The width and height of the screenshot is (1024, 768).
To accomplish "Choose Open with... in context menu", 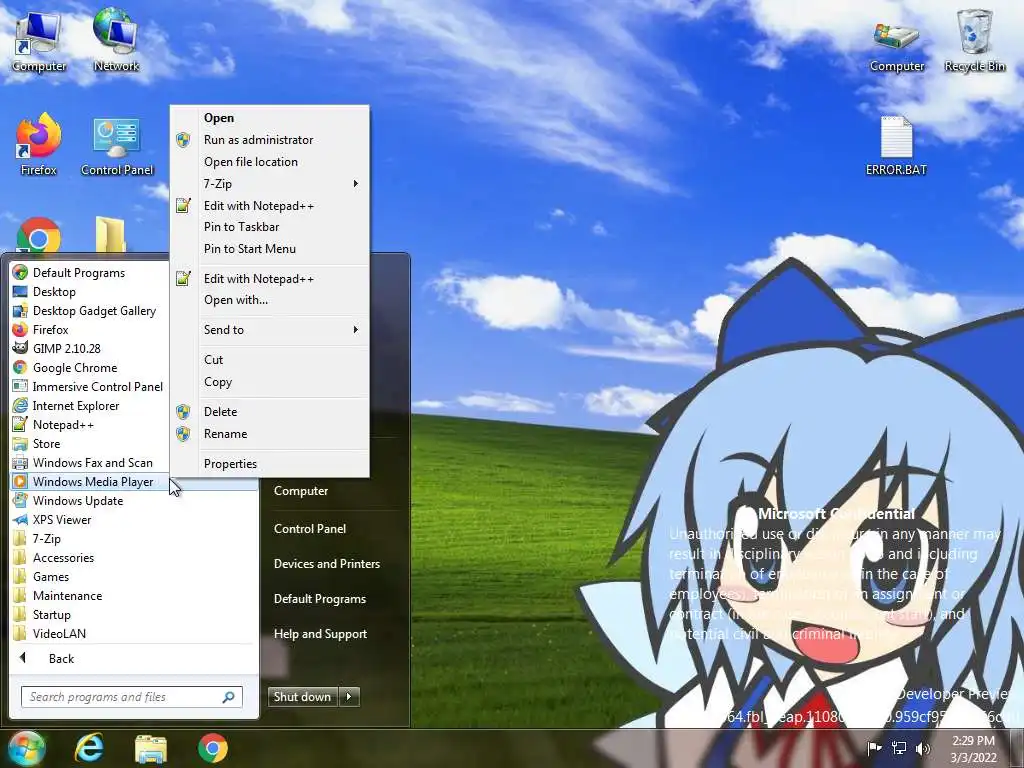I will click(x=270, y=300).
